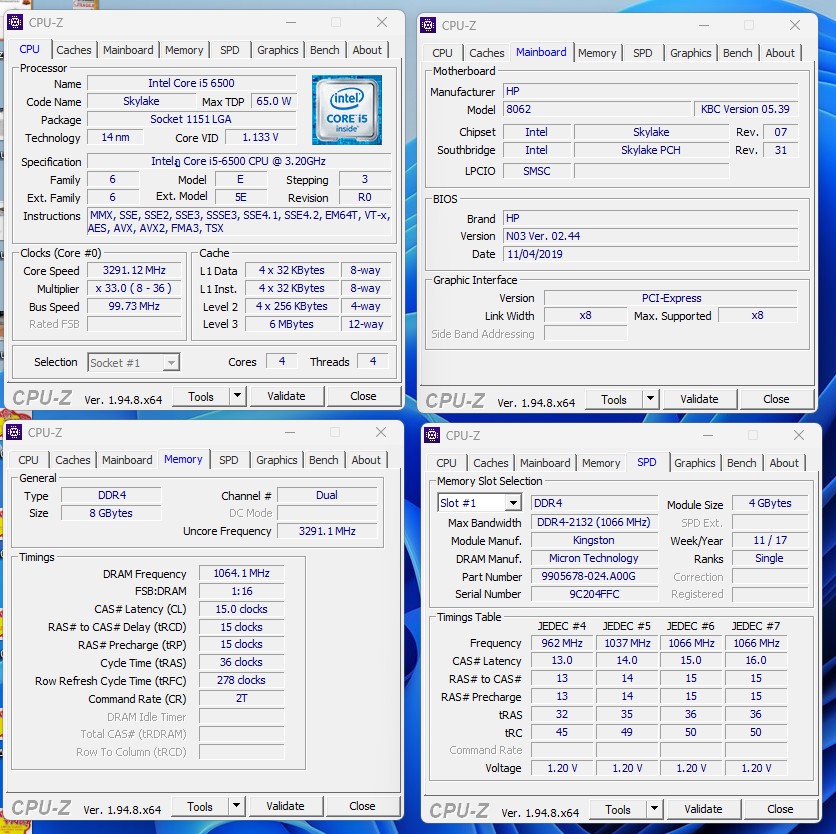Viewport: 836px width, 834px height.
Task: Go to About tab in SPD window
Action: click(x=784, y=463)
